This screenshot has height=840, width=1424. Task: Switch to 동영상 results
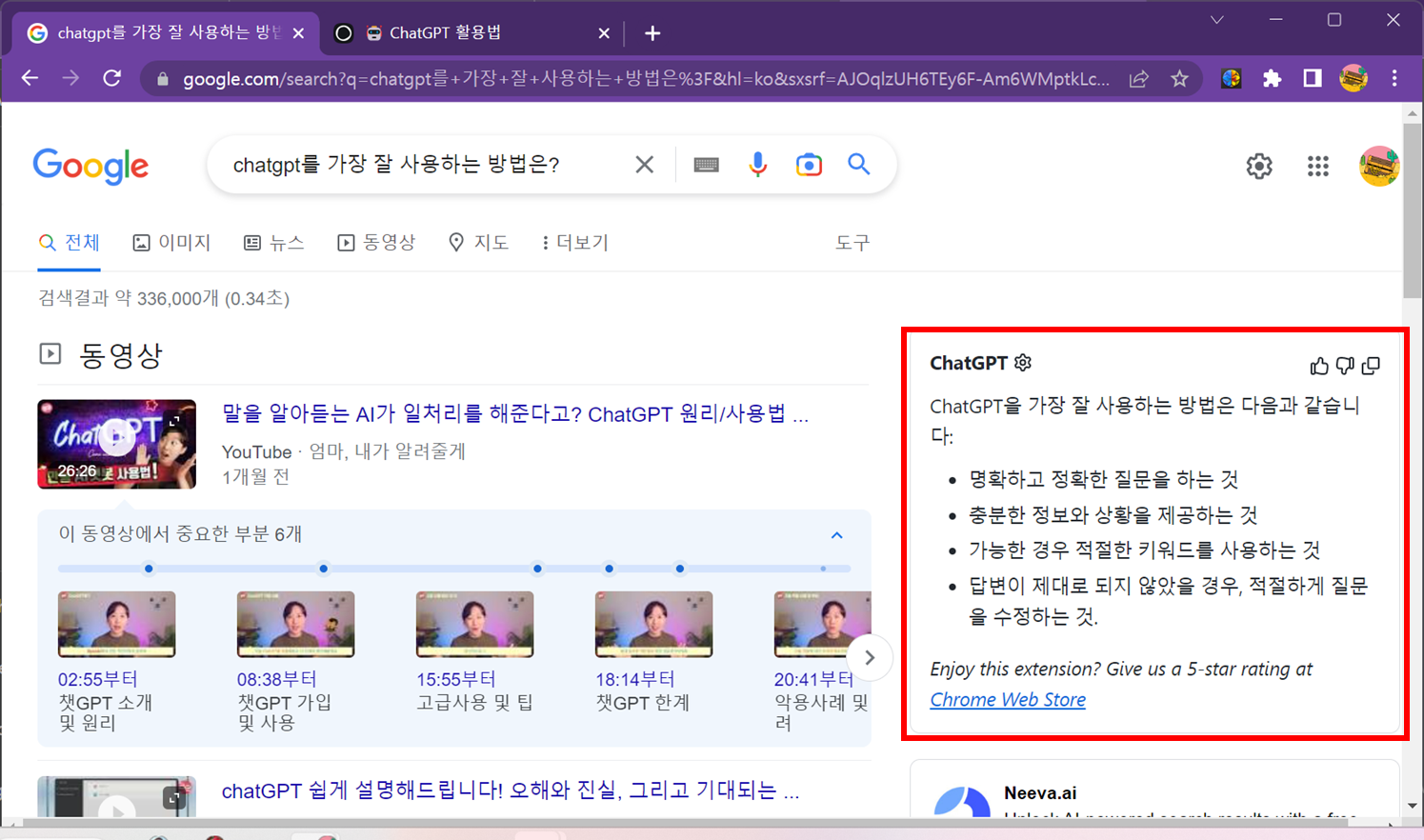[x=376, y=243]
